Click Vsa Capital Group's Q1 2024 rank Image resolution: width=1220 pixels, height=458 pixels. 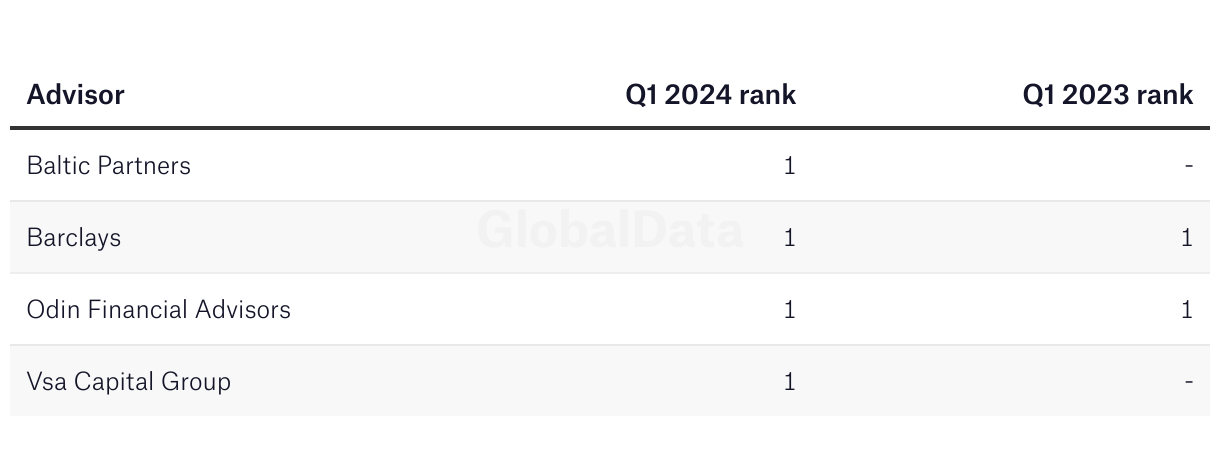(789, 381)
